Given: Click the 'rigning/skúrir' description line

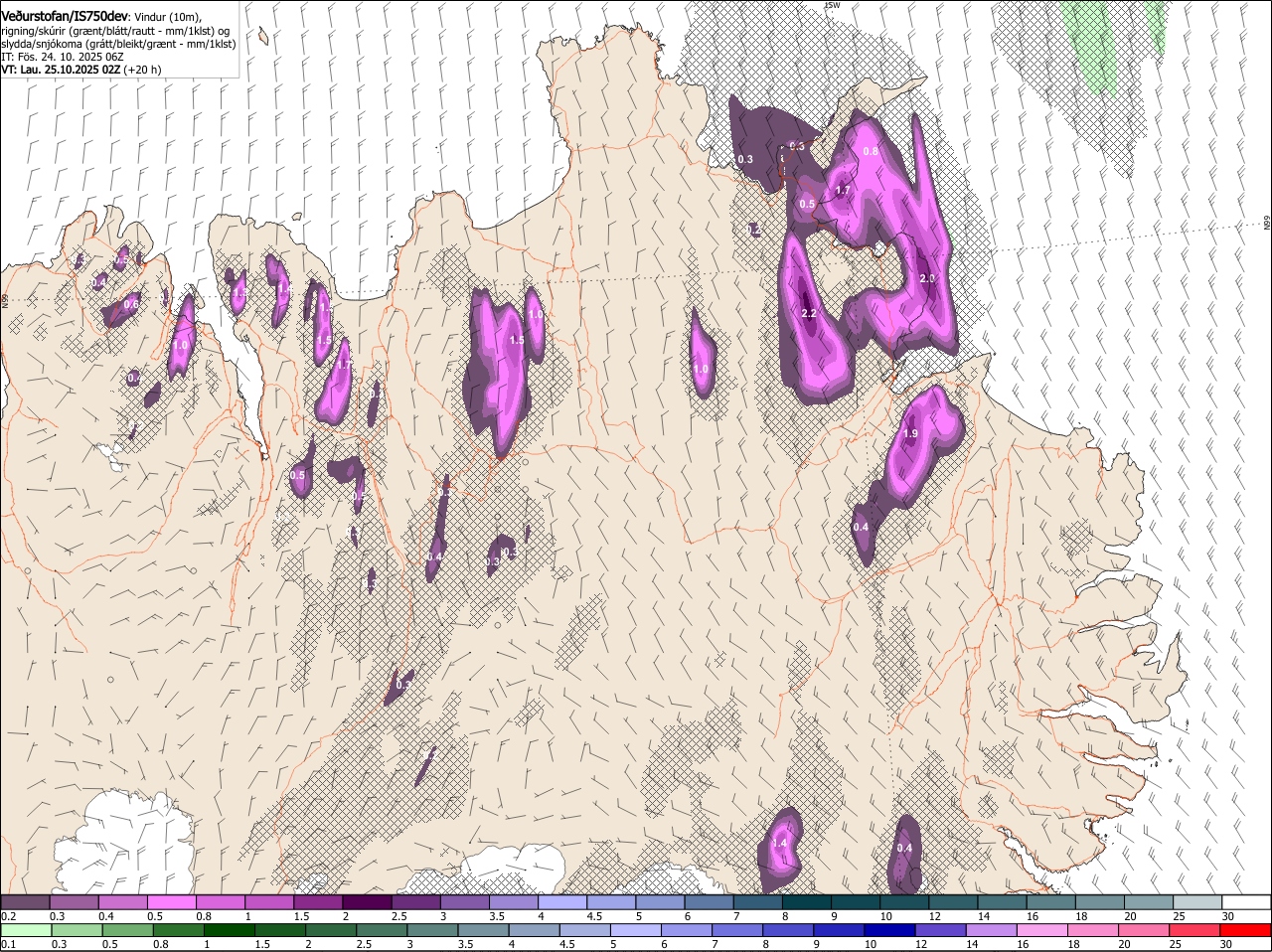Looking at the screenshot, I should coord(115,31).
